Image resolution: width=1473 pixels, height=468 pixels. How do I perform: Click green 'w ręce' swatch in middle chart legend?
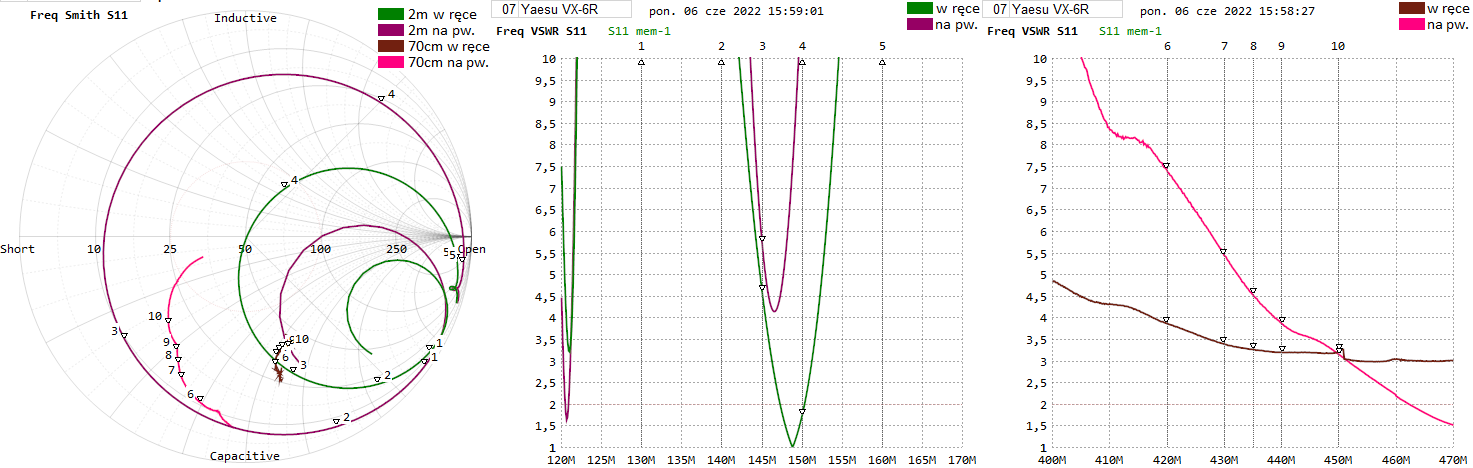pos(918,8)
